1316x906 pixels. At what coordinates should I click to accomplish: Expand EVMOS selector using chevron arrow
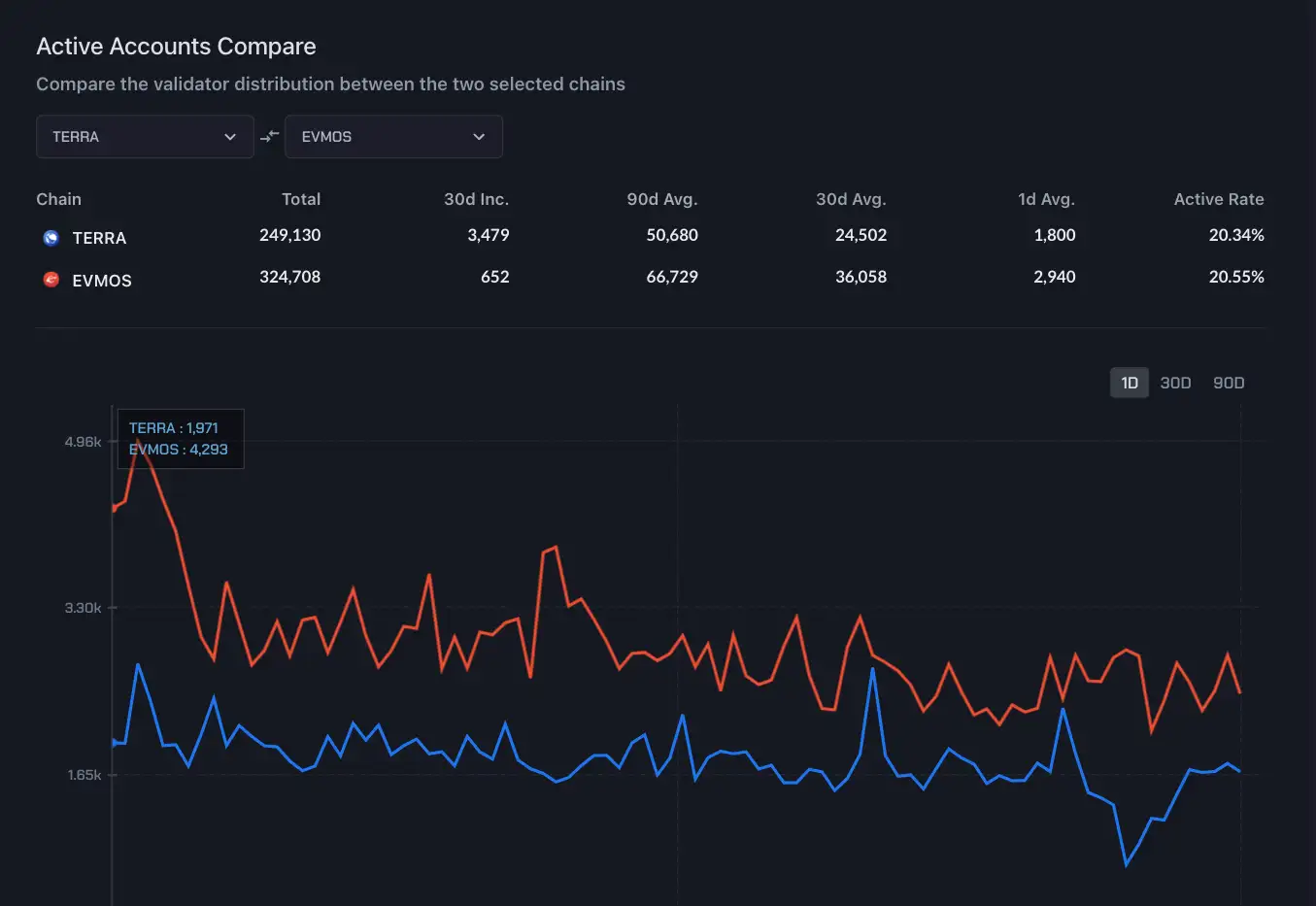[x=479, y=137]
